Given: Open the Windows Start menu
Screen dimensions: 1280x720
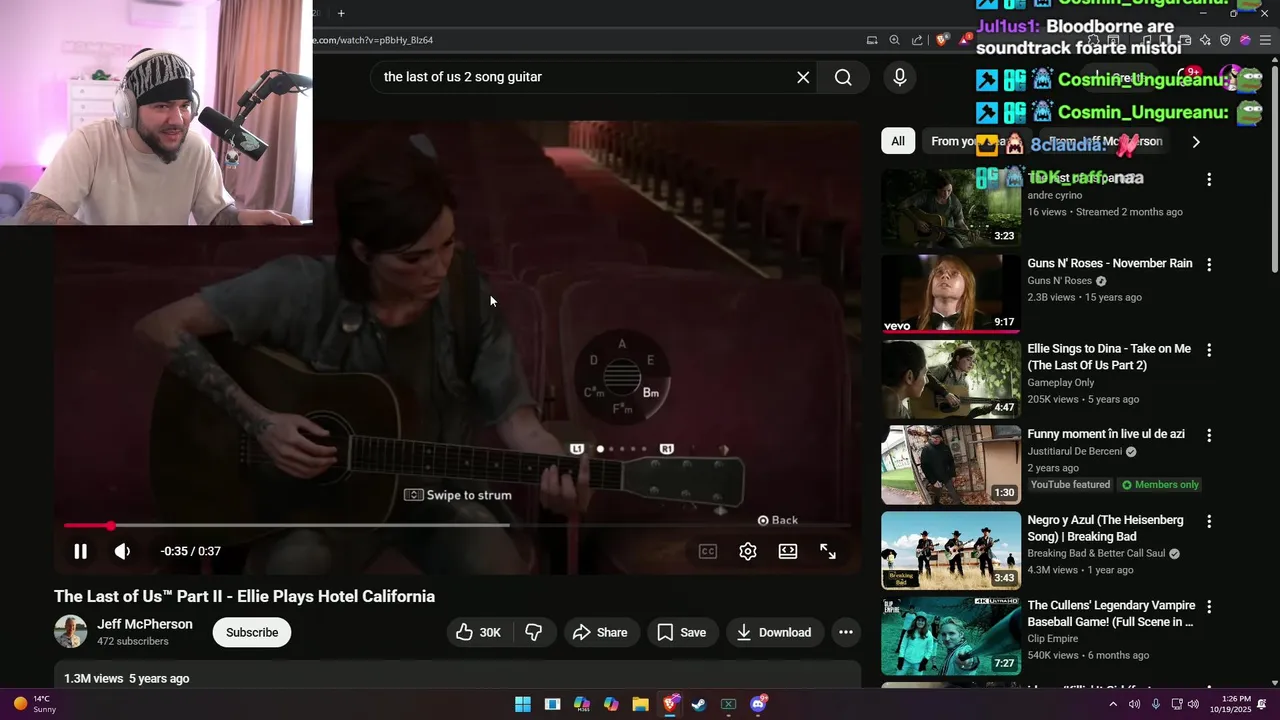Looking at the screenshot, I should click(x=523, y=704).
